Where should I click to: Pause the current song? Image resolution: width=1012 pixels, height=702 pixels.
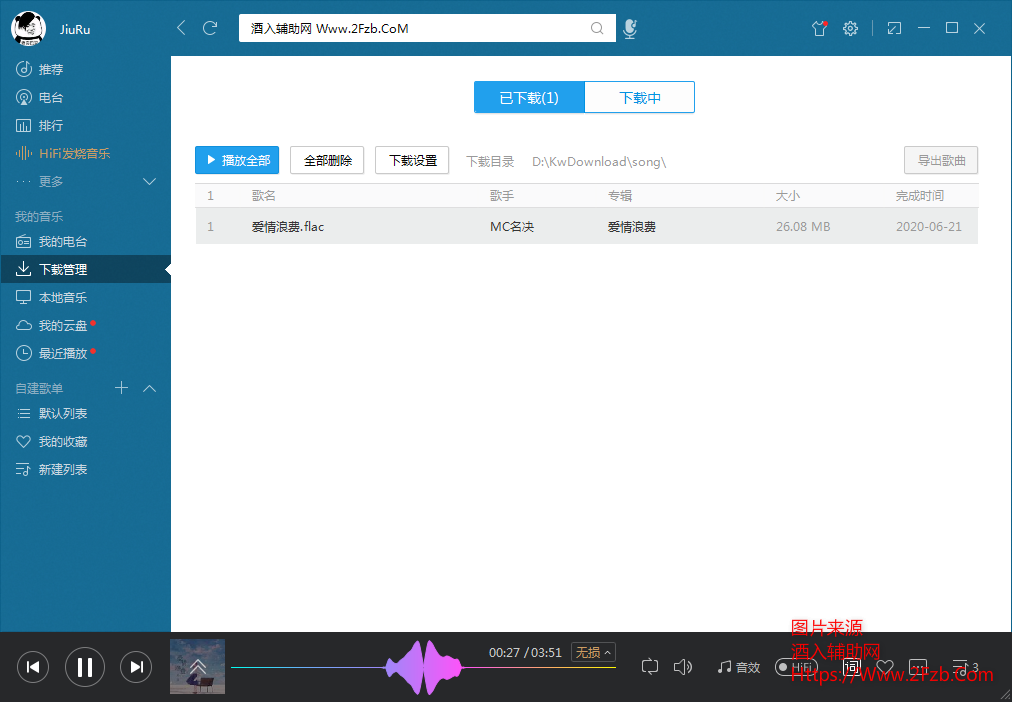pyautogui.click(x=85, y=667)
